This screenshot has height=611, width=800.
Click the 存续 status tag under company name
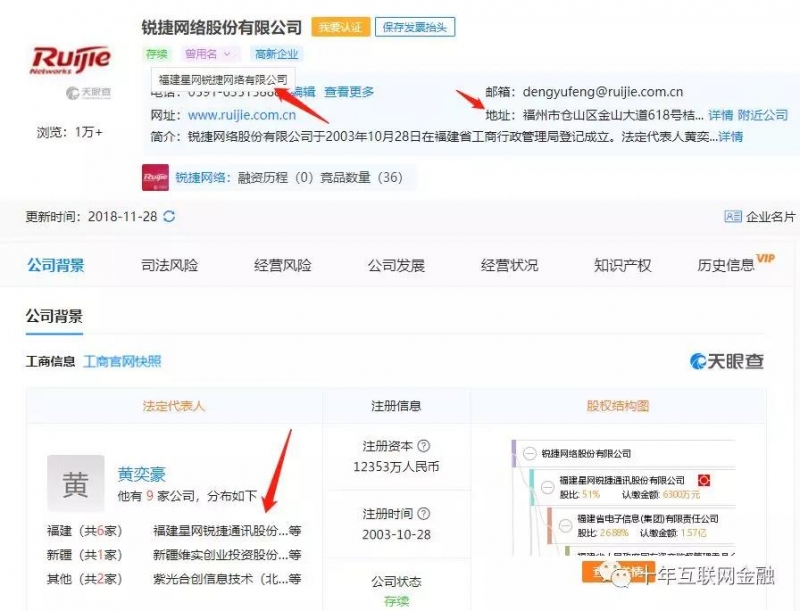157,54
